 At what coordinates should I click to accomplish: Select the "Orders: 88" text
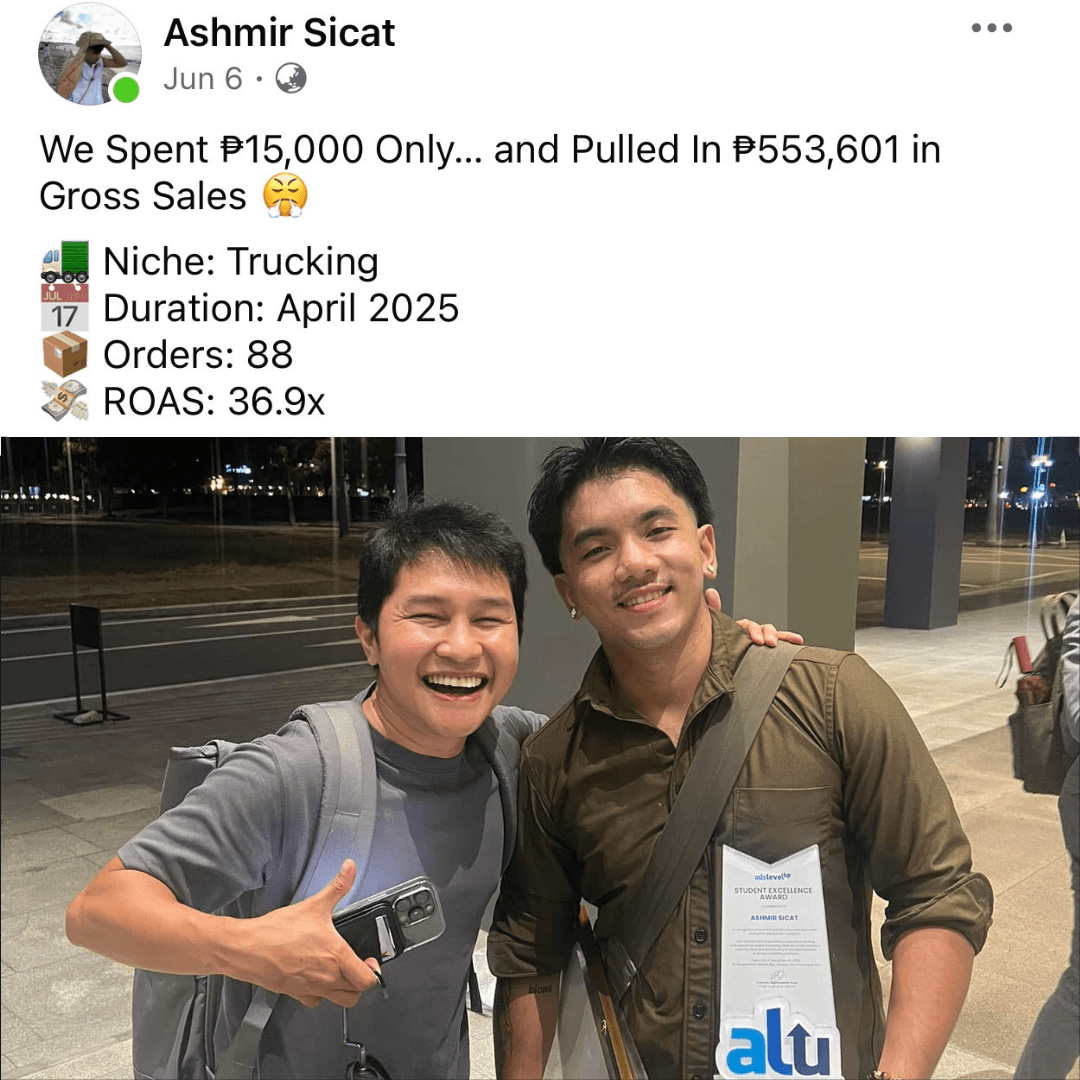(198, 354)
